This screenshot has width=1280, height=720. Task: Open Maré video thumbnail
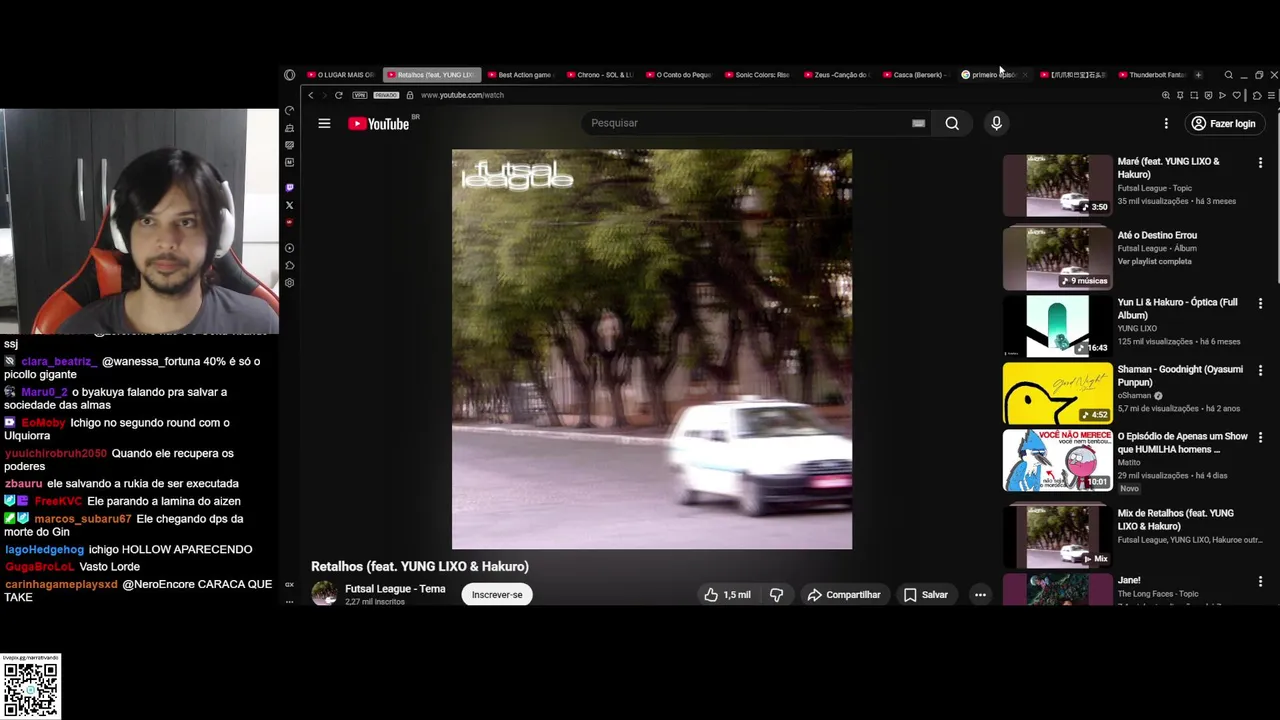1057,185
